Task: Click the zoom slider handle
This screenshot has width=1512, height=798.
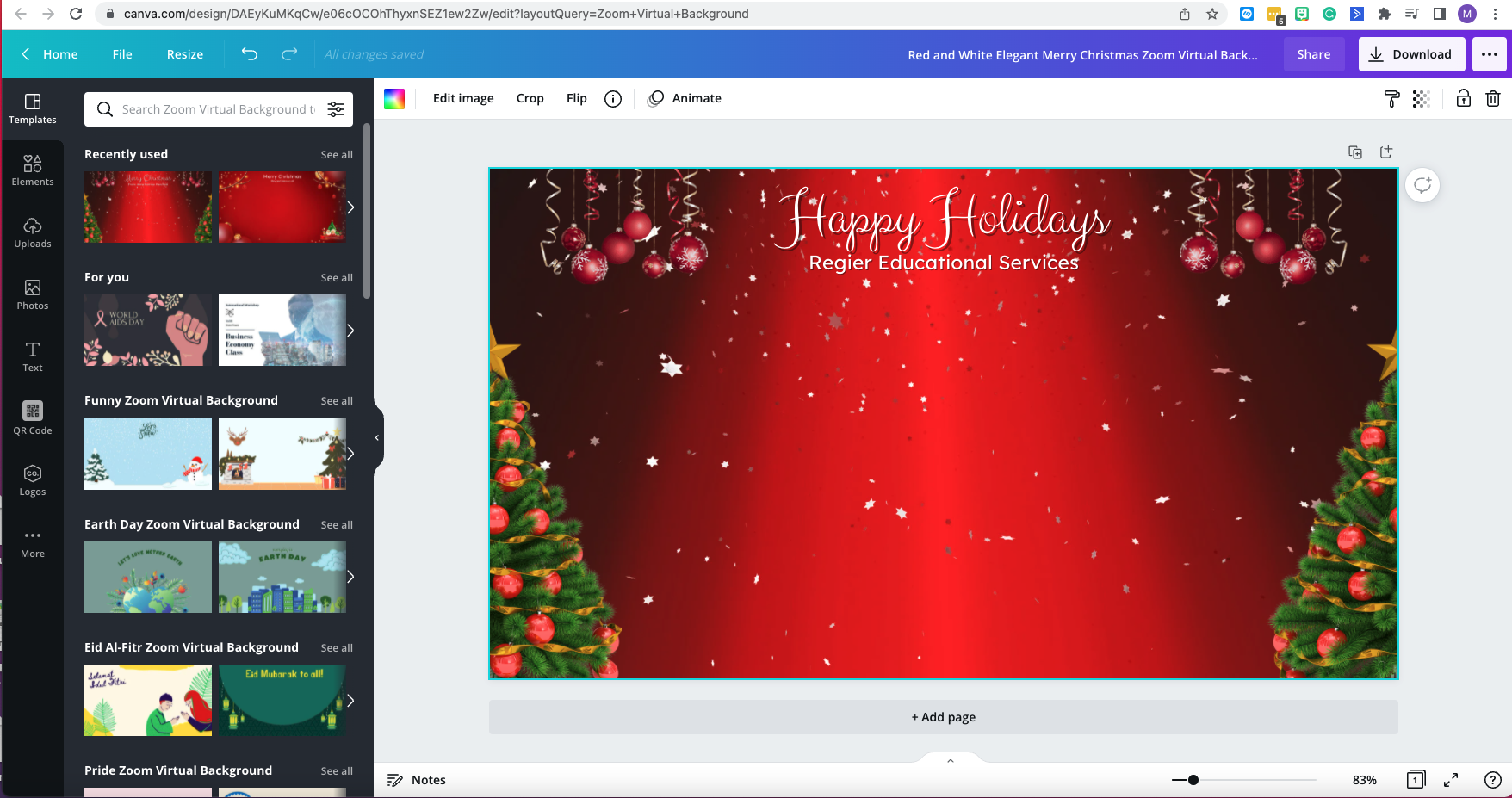Action: (x=1193, y=780)
